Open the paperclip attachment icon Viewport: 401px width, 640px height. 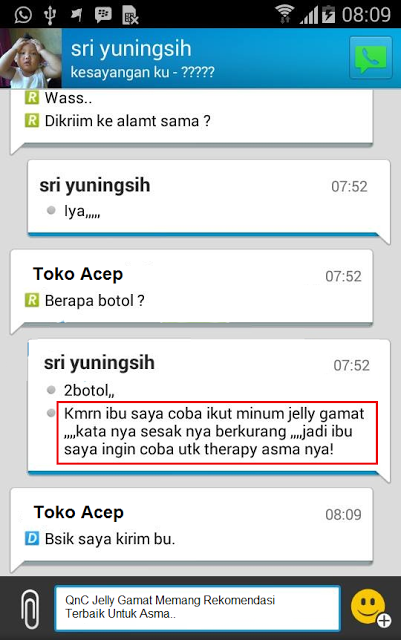click(30, 609)
